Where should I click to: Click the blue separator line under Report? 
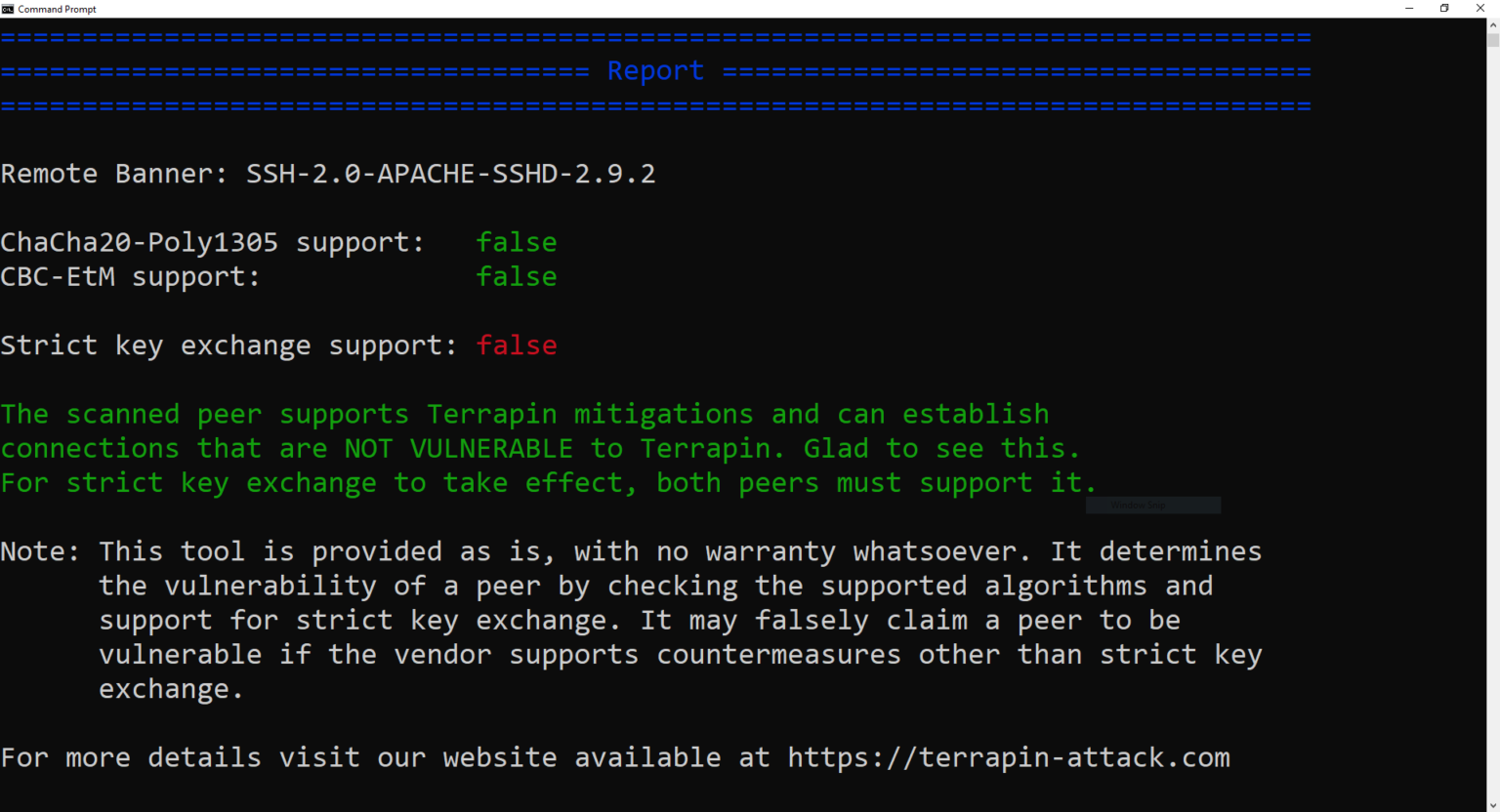coord(654,104)
